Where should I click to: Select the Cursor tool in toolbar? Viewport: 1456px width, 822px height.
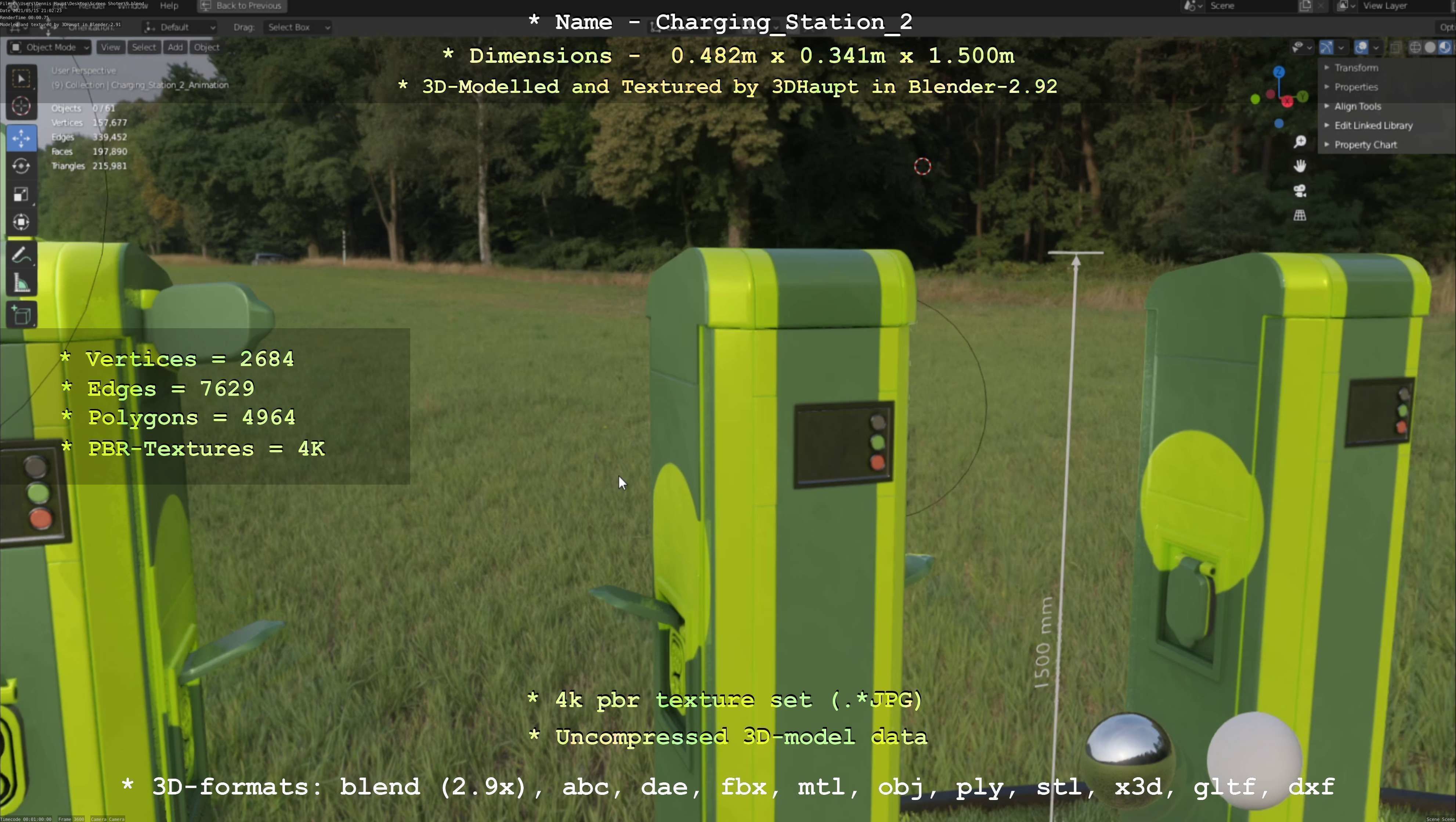(x=21, y=106)
